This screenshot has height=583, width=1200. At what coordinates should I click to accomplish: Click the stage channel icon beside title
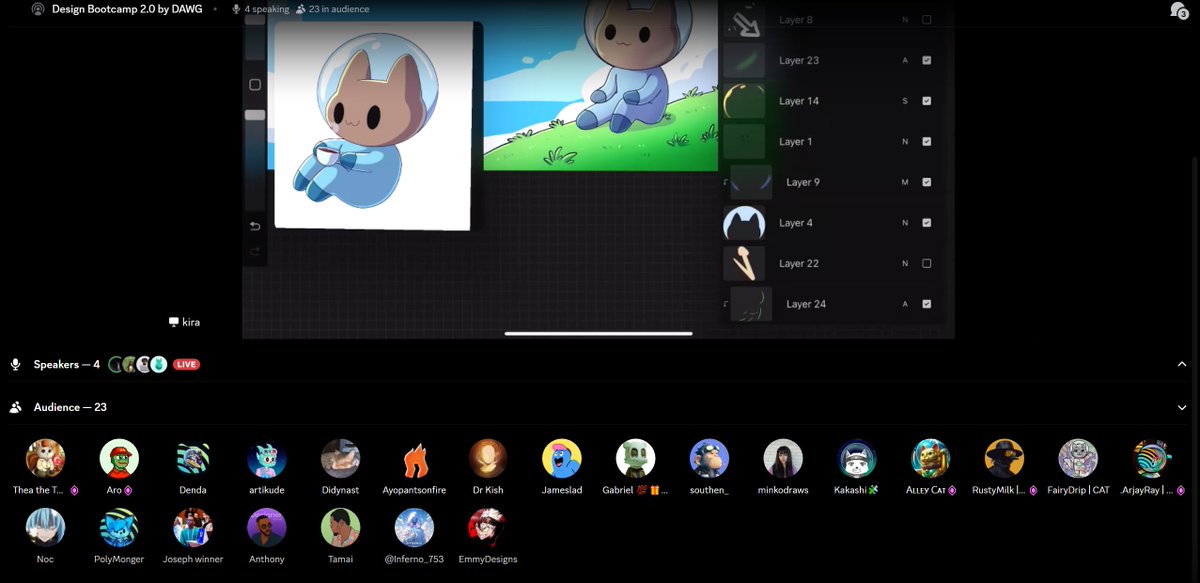38,9
